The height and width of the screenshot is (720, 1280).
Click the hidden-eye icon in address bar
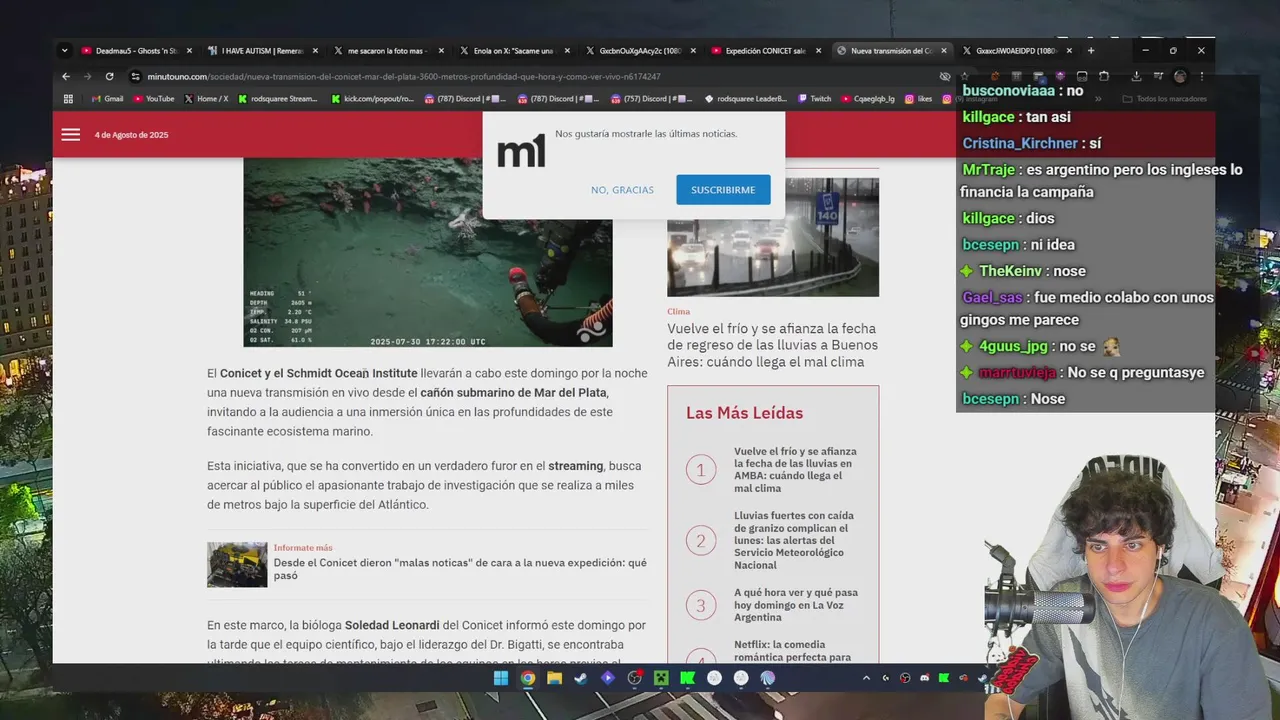click(945, 76)
